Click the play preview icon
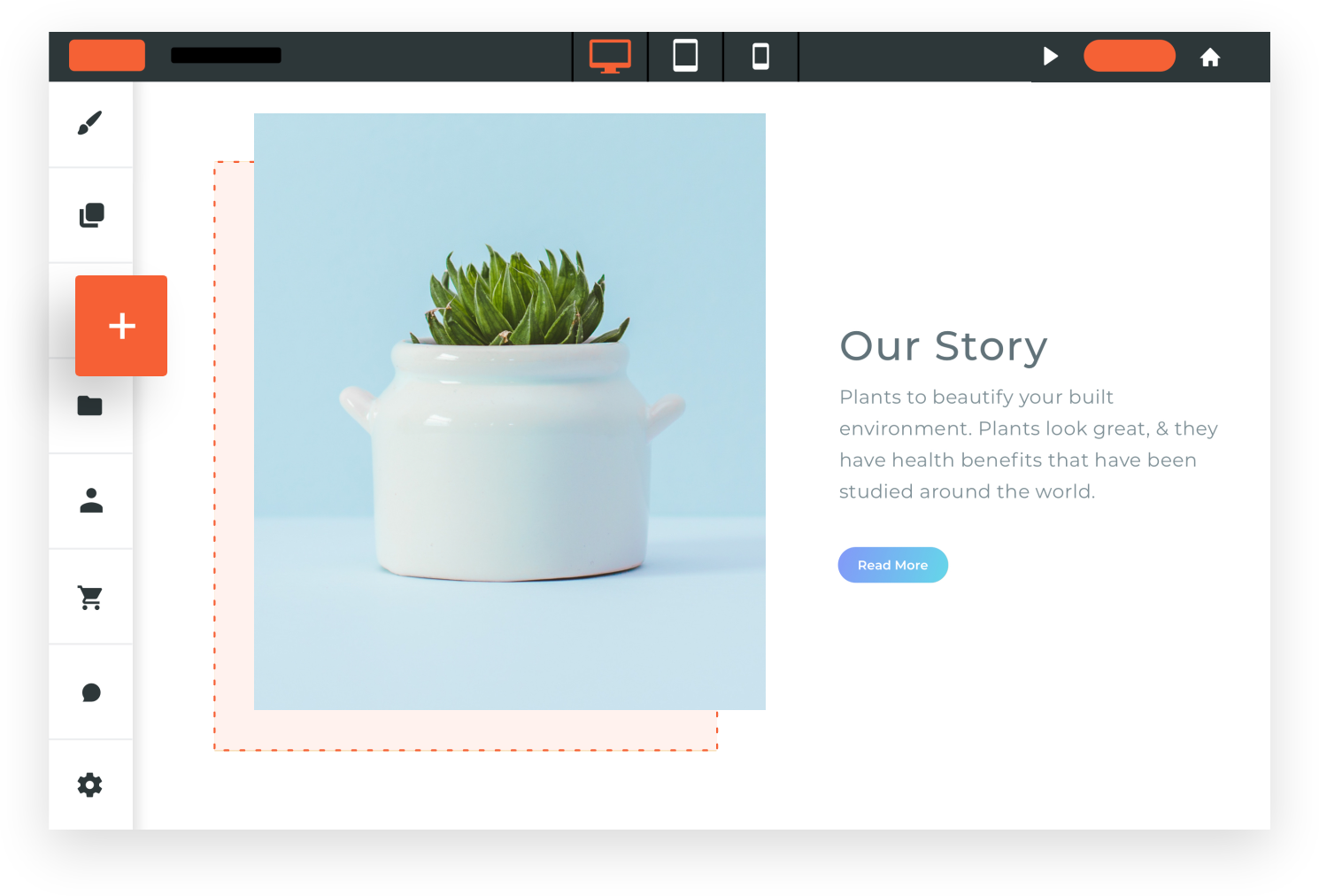 [x=1051, y=57]
